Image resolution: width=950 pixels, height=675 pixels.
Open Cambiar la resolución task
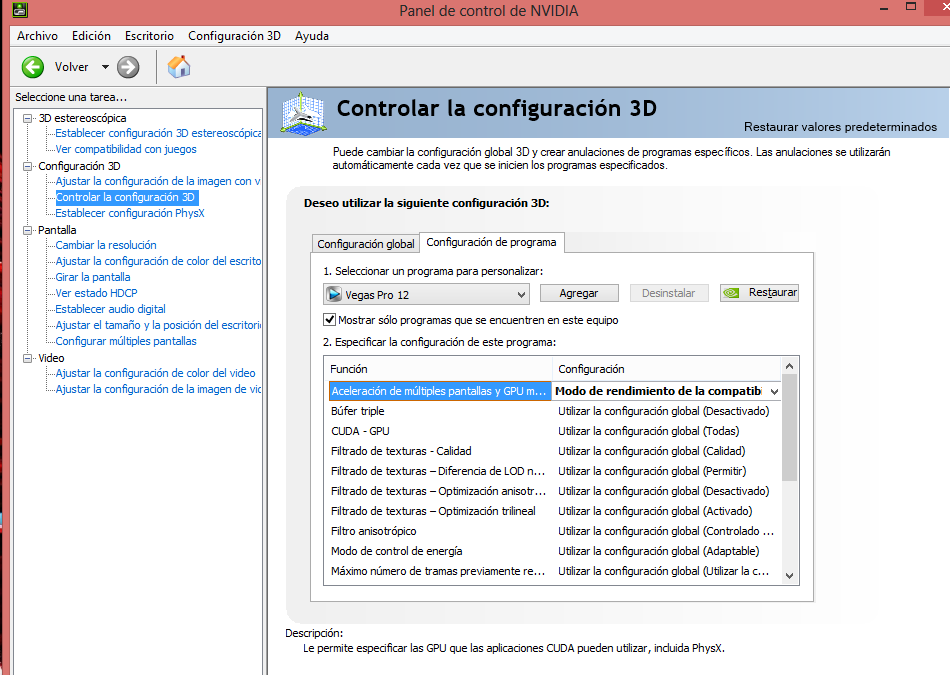[106, 245]
